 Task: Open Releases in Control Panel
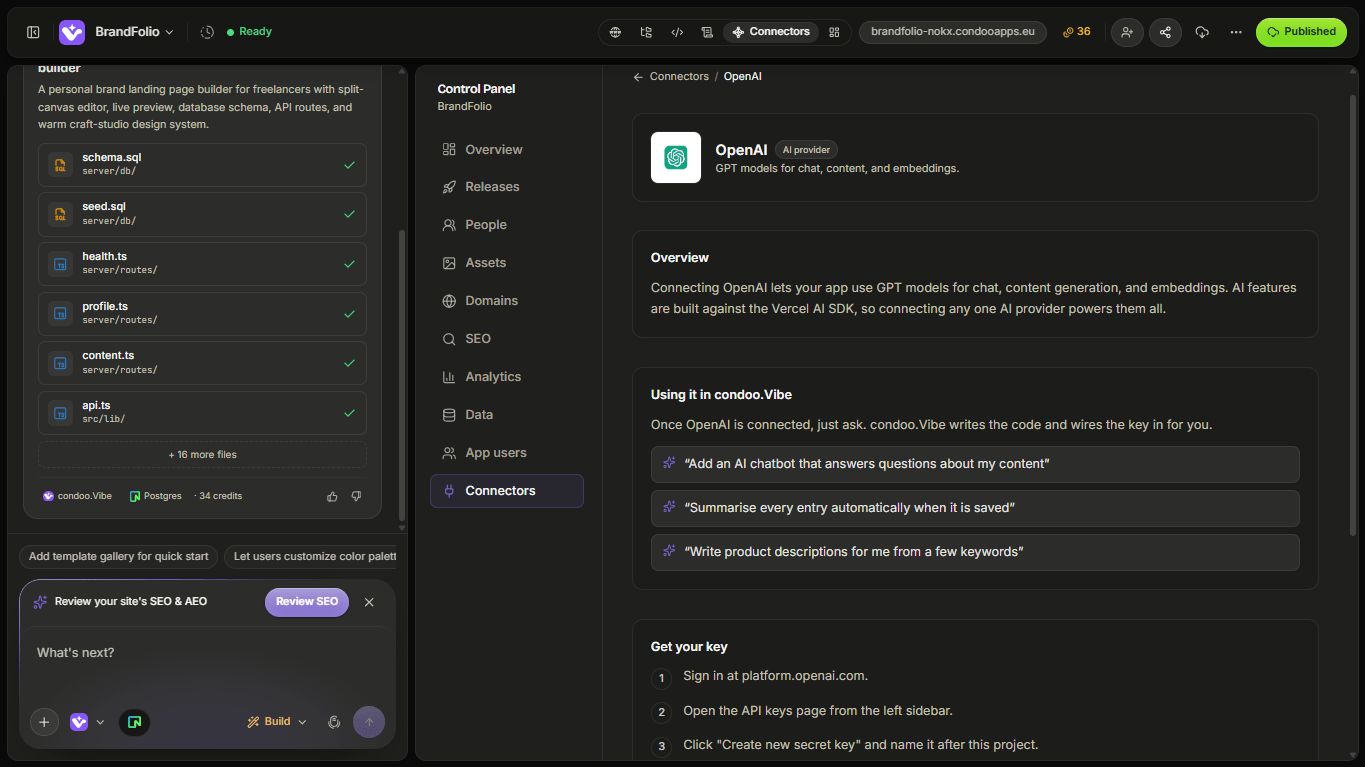pos(507,187)
